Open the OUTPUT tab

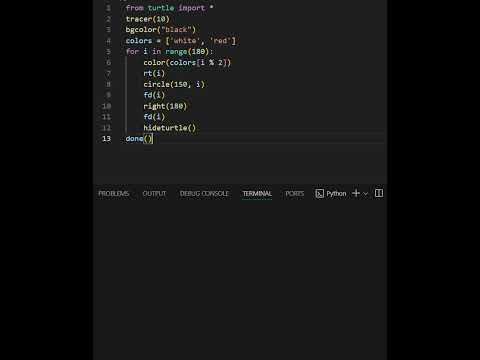pos(154,193)
